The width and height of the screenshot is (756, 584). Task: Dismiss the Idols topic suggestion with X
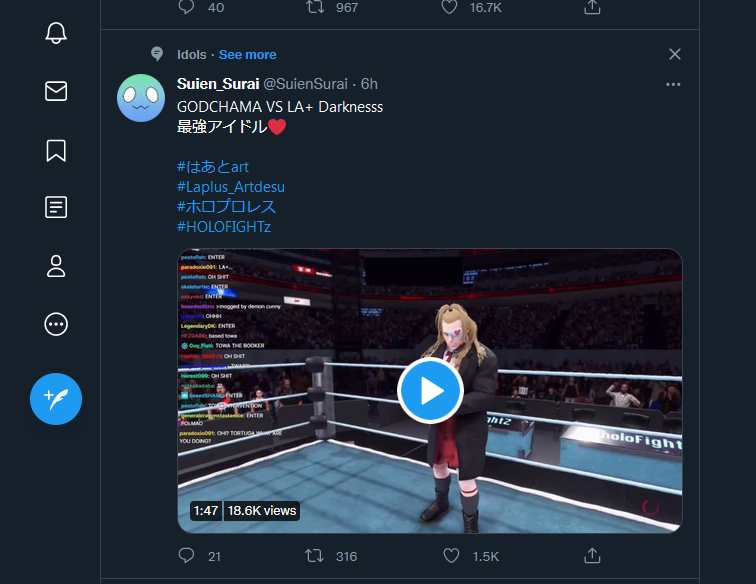point(674,54)
